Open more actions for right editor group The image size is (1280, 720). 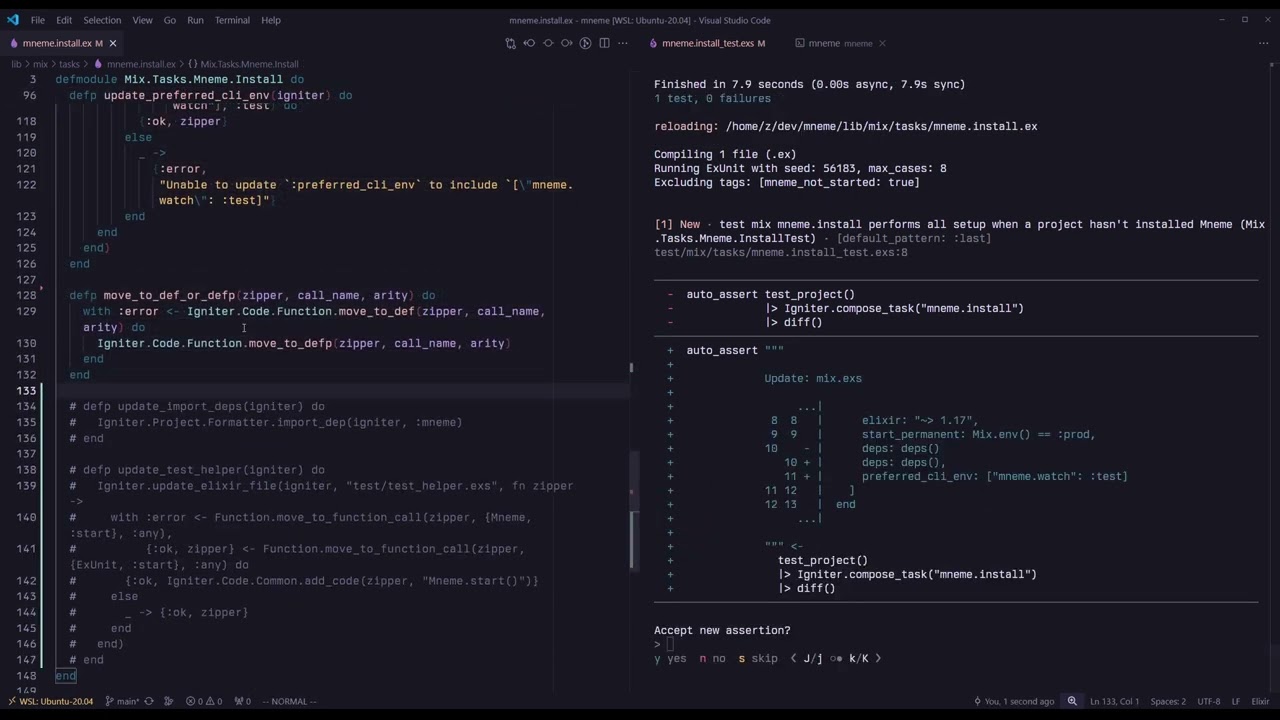pyautogui.click(x=1263, y=43)
